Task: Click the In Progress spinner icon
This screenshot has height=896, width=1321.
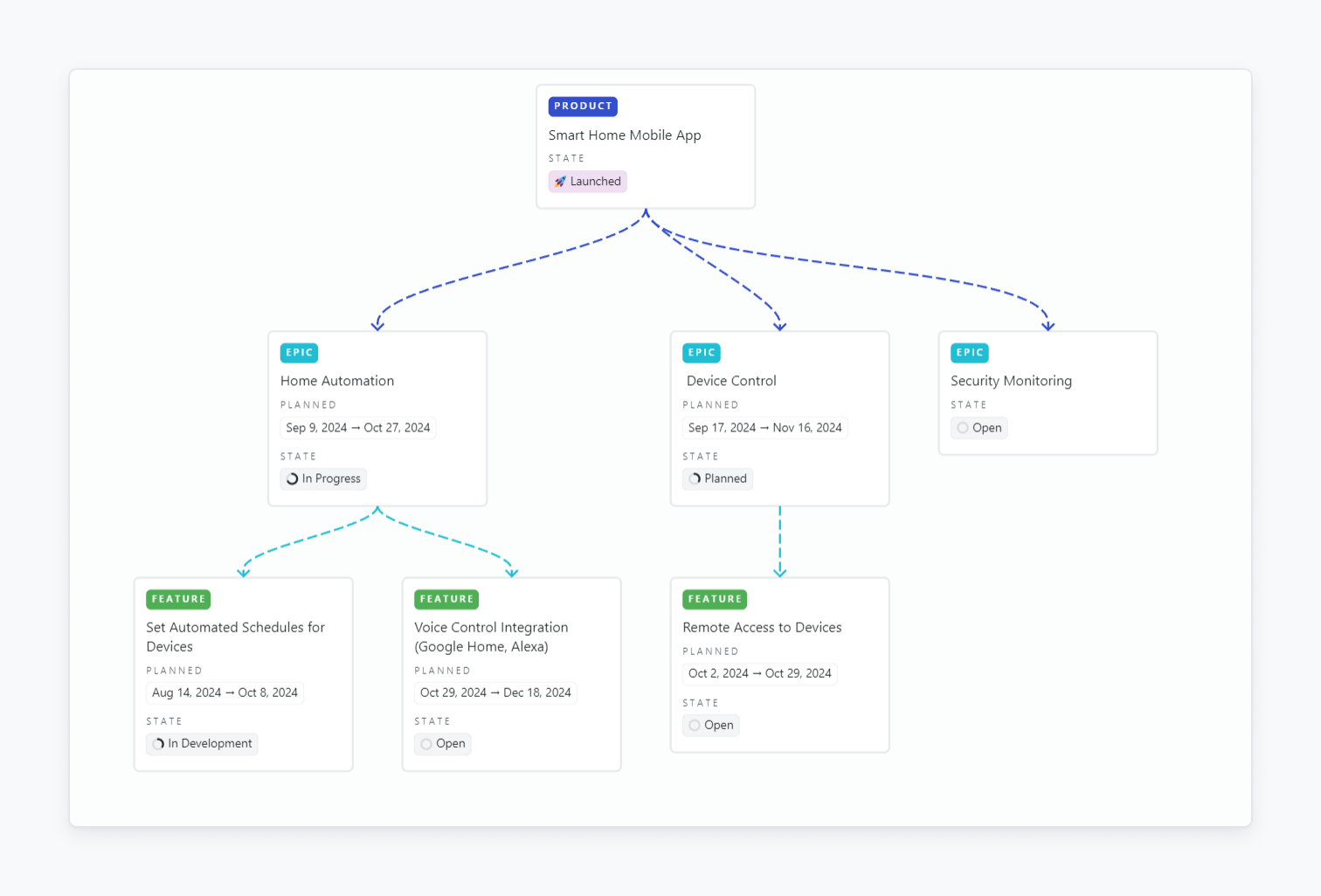Action: pyautogui.click(x=293, y=479)
